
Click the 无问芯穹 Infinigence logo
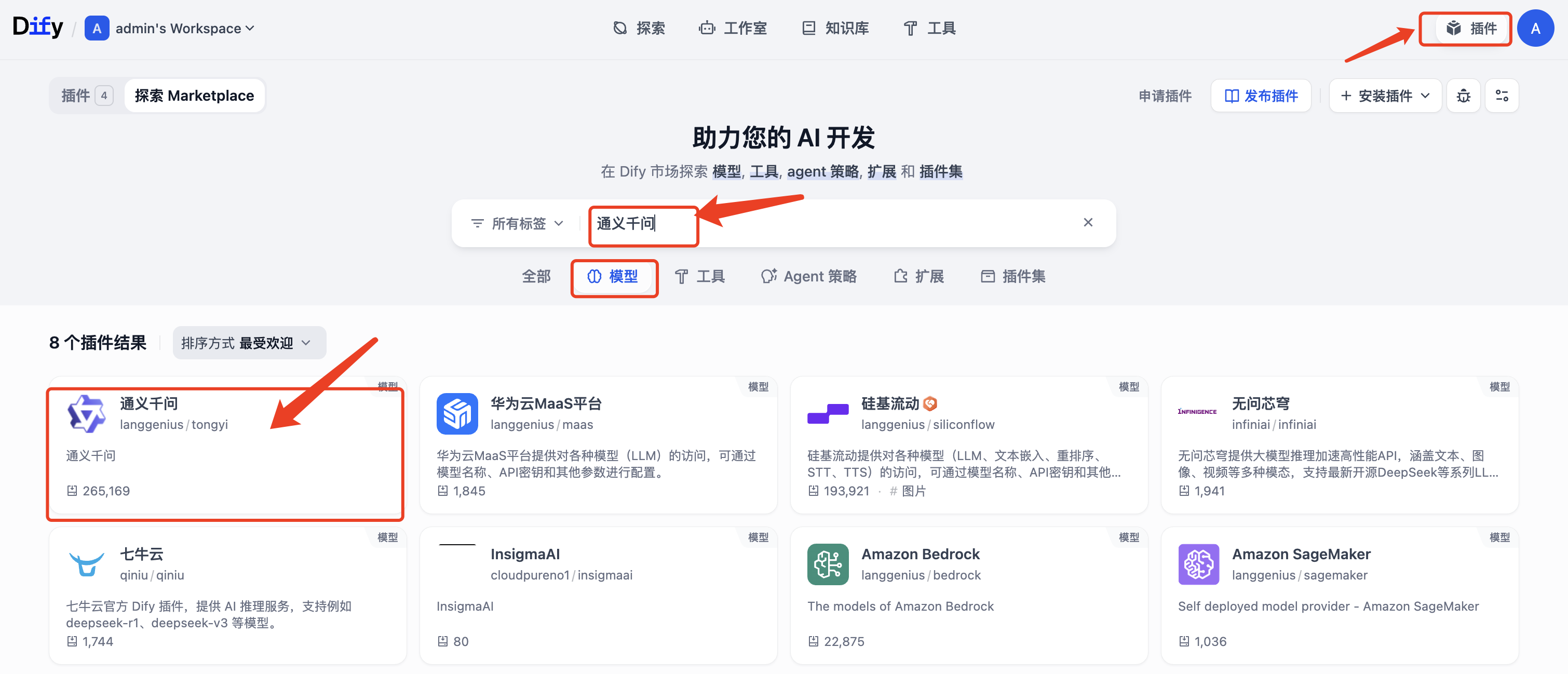pyautogui.click(x=1197, y=412)
